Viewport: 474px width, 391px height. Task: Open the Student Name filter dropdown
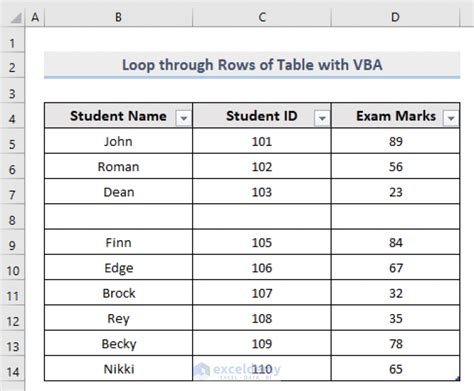pos(184,118)
